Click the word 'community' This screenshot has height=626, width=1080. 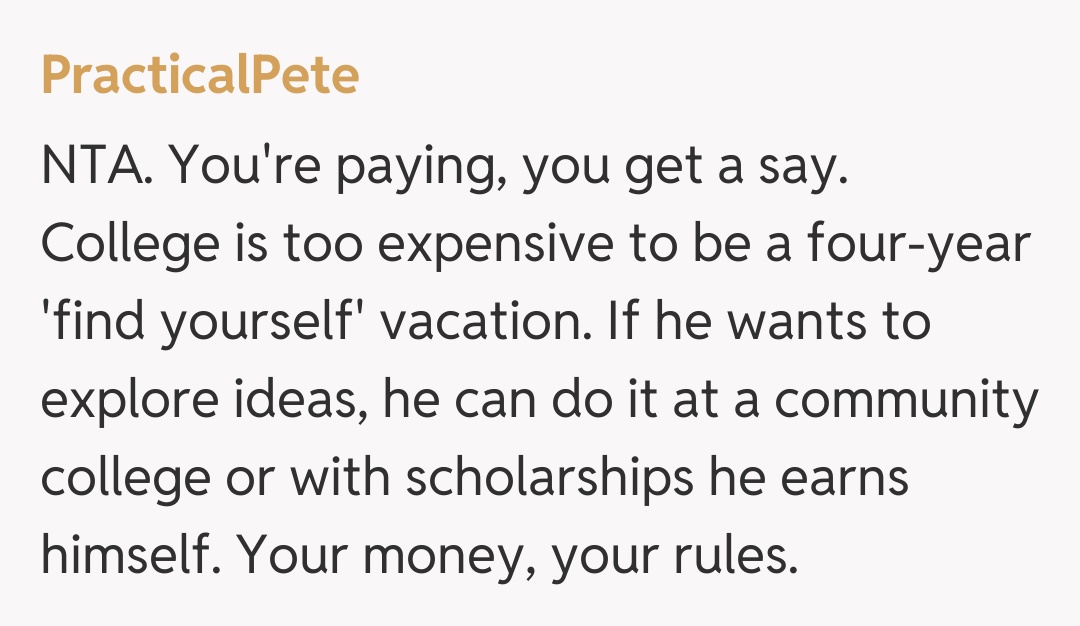[906, 401]
